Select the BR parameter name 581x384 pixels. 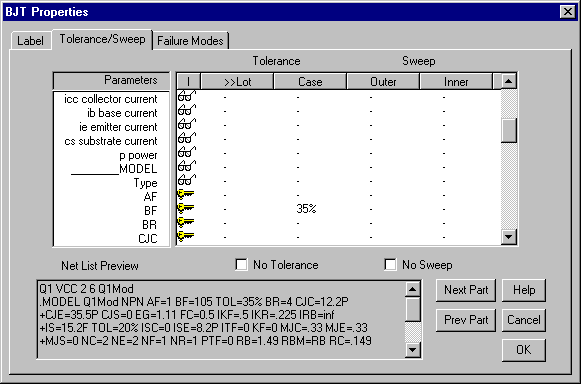coord(150,225)
